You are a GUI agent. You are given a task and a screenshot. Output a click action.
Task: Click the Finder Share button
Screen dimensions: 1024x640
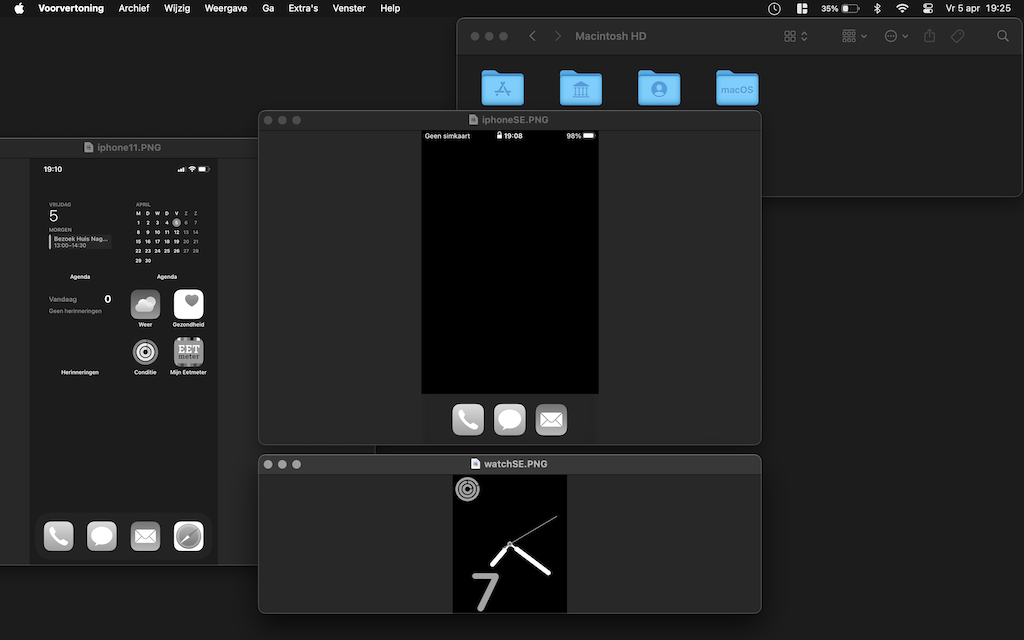[x=929, y=36]
